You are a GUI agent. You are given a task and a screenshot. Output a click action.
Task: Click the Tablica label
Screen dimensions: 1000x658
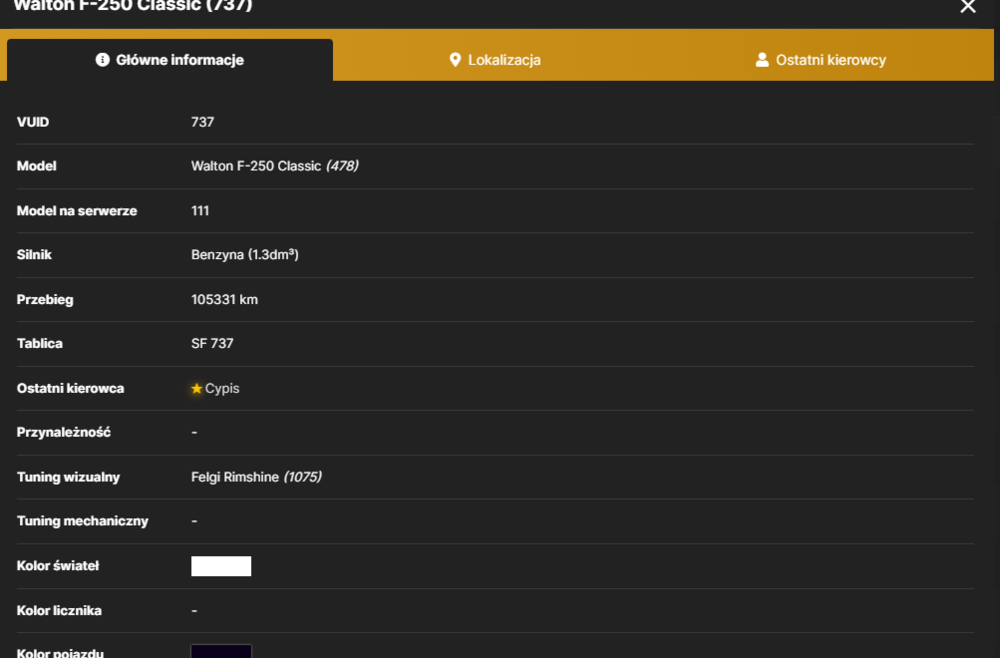tap(40, 344)
